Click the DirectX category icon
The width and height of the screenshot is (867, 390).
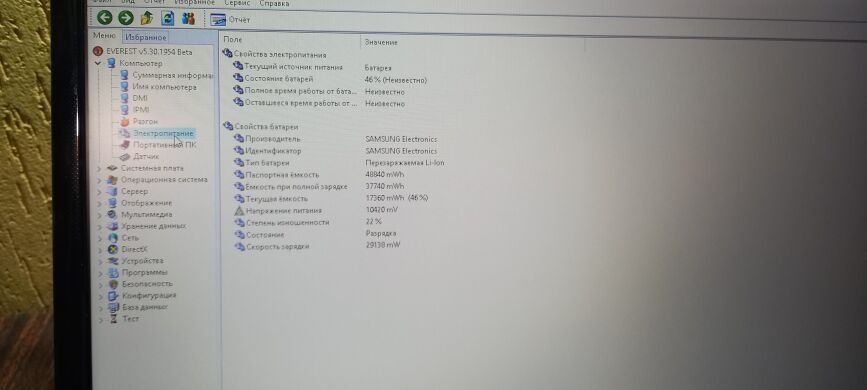113,249
